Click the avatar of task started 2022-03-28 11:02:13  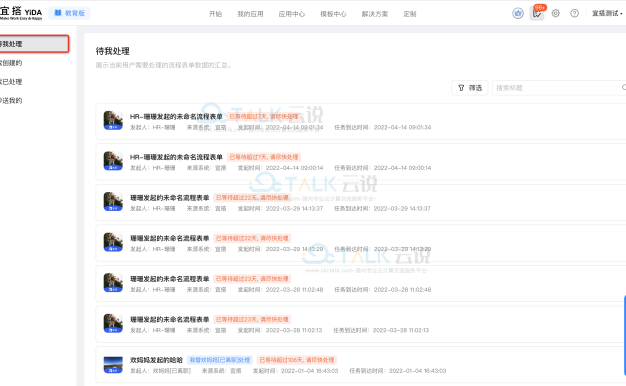tap(113, 323)
